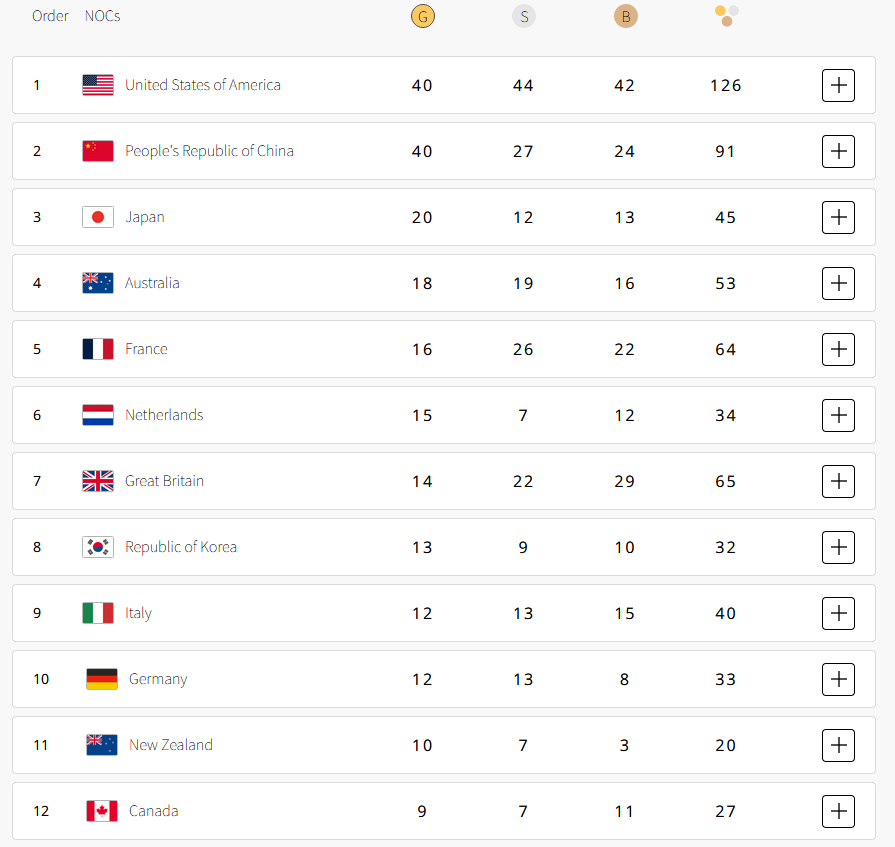Open the Australia country link
This screenshot has height=847, width=895.
152,283
